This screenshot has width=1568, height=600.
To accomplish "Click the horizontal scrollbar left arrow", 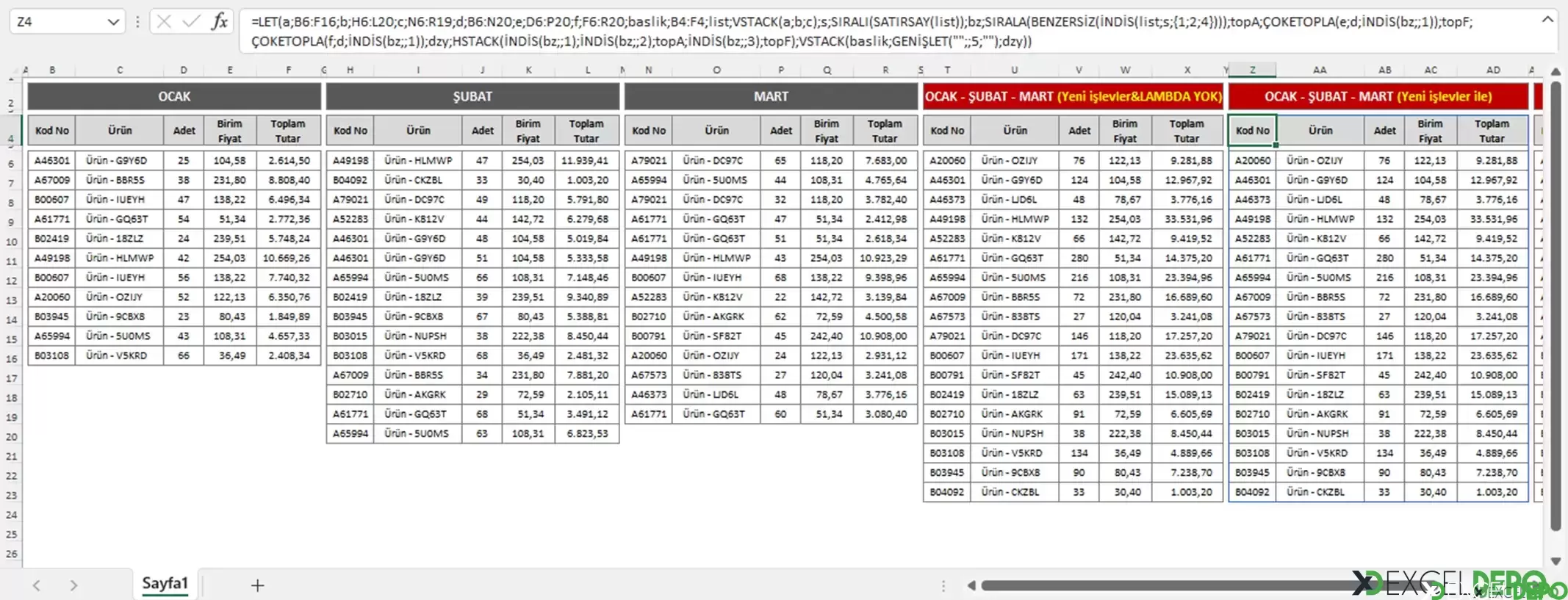I will pos(971,585).
